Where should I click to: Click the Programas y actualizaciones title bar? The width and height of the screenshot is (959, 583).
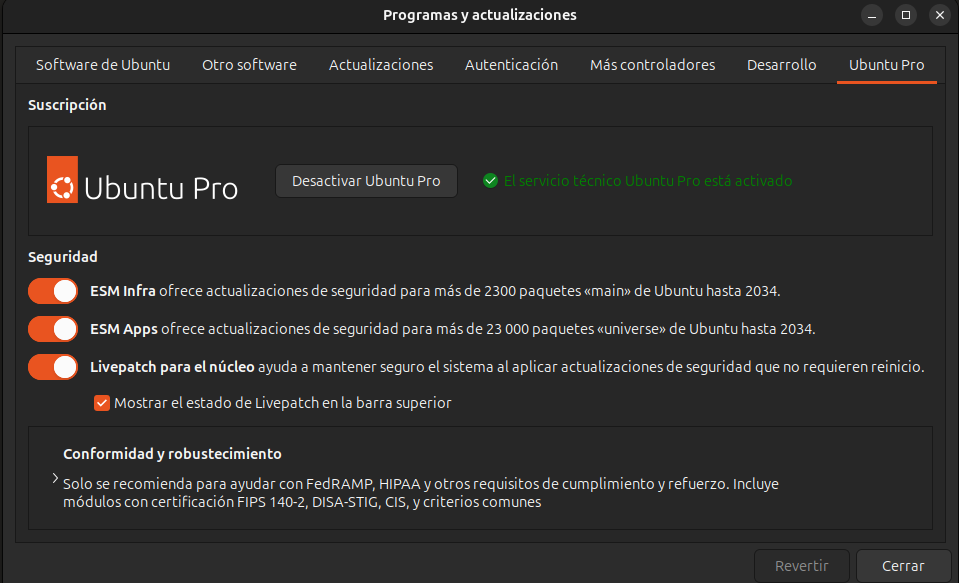pyautogui.click(x=480, y=15)
